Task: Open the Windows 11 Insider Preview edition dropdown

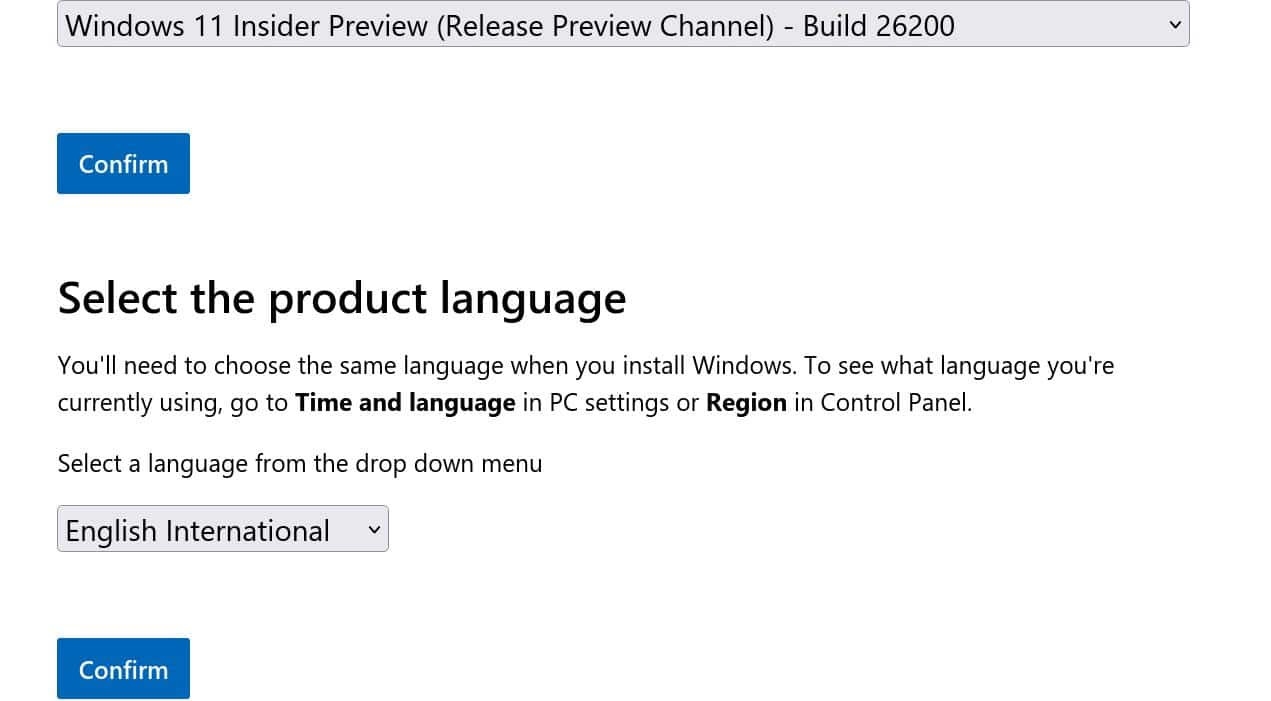Action: pos(623,24)
